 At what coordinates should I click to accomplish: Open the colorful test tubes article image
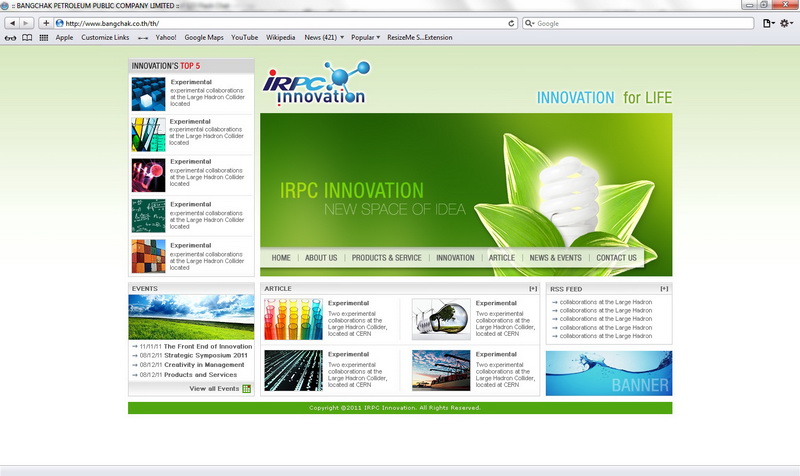293,319
